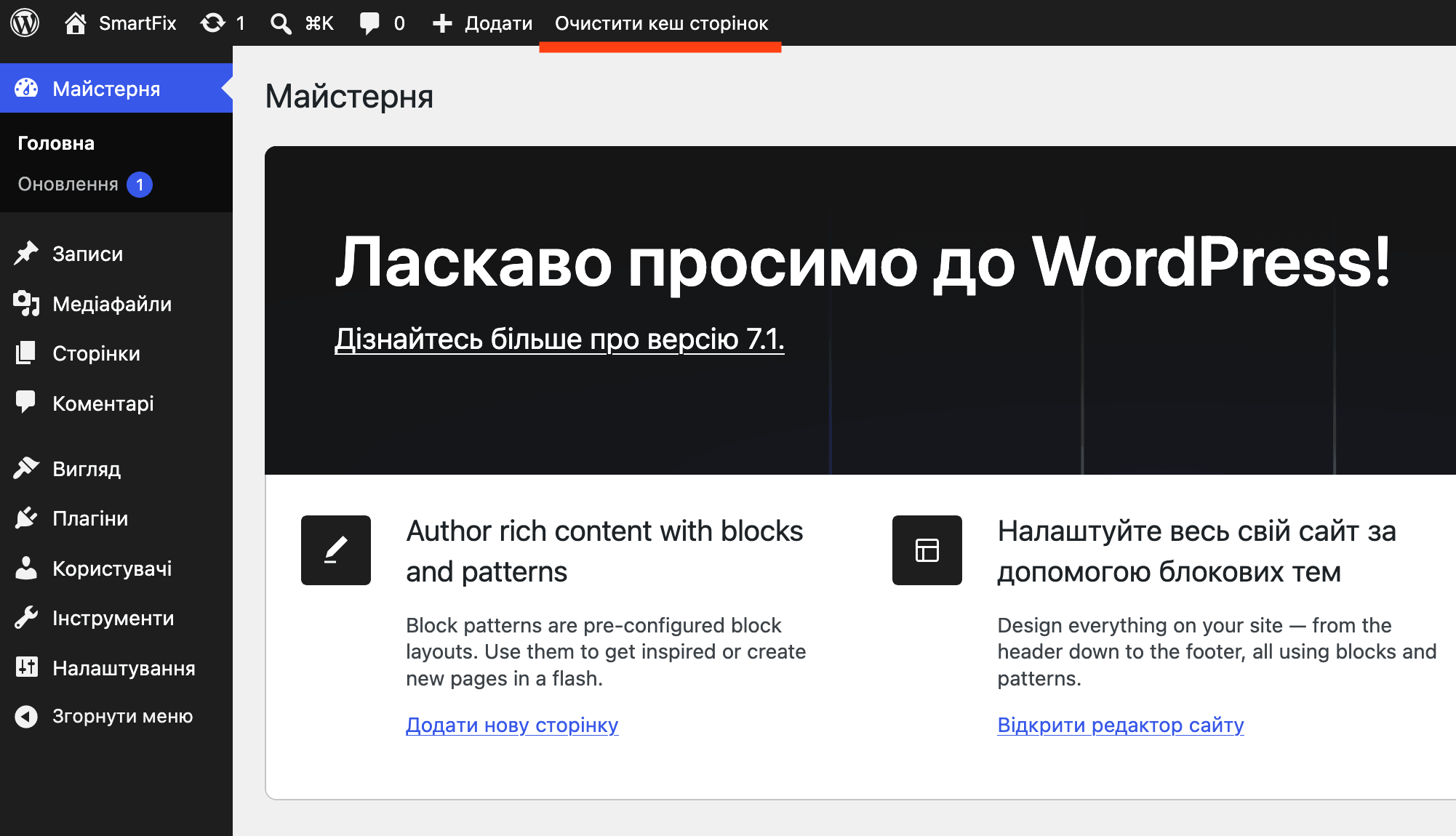Open the comments bubble icon in admin bar

click(x=369, y=23)
